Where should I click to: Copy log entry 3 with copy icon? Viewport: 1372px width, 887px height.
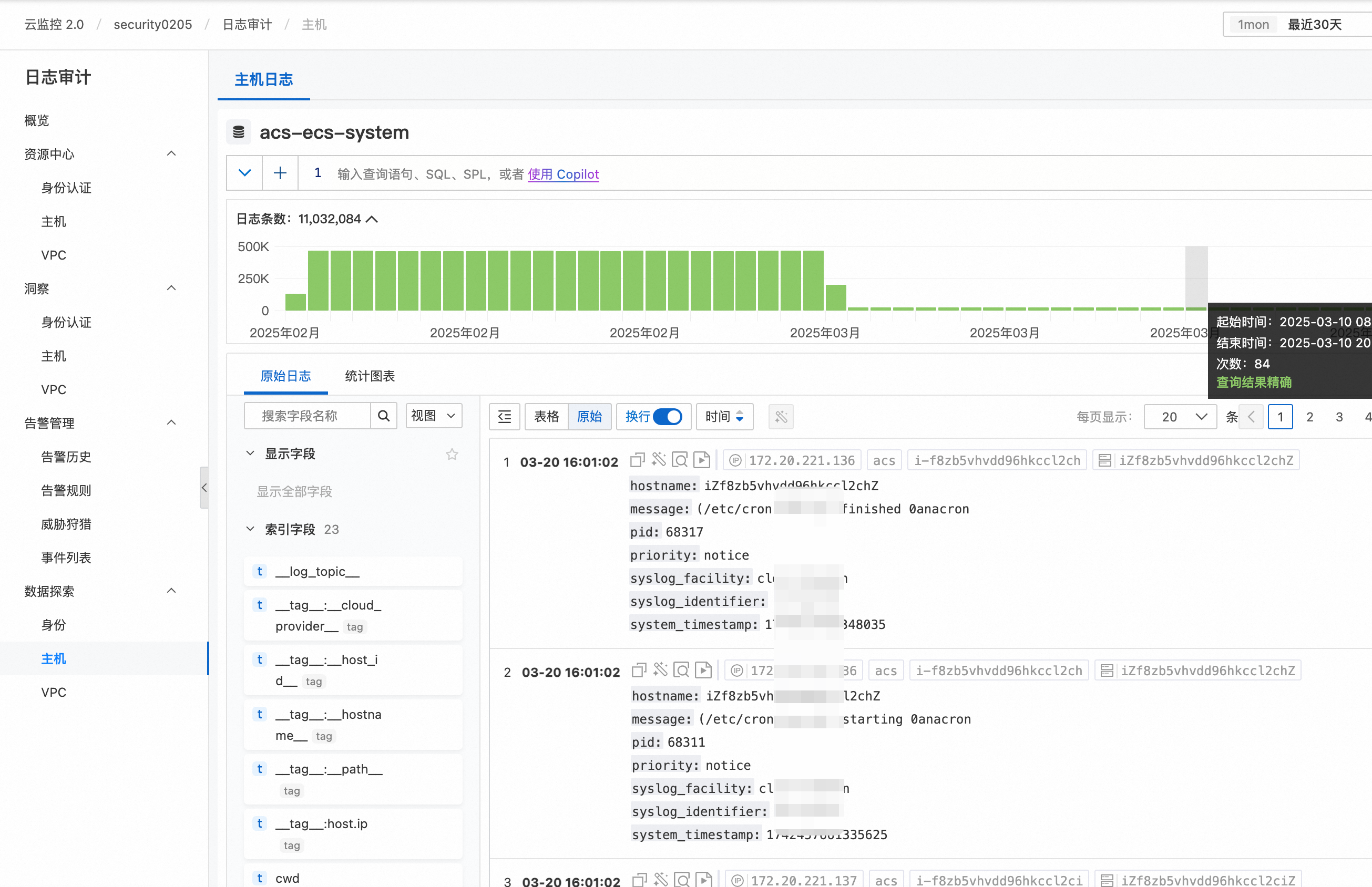pos(639,880)
